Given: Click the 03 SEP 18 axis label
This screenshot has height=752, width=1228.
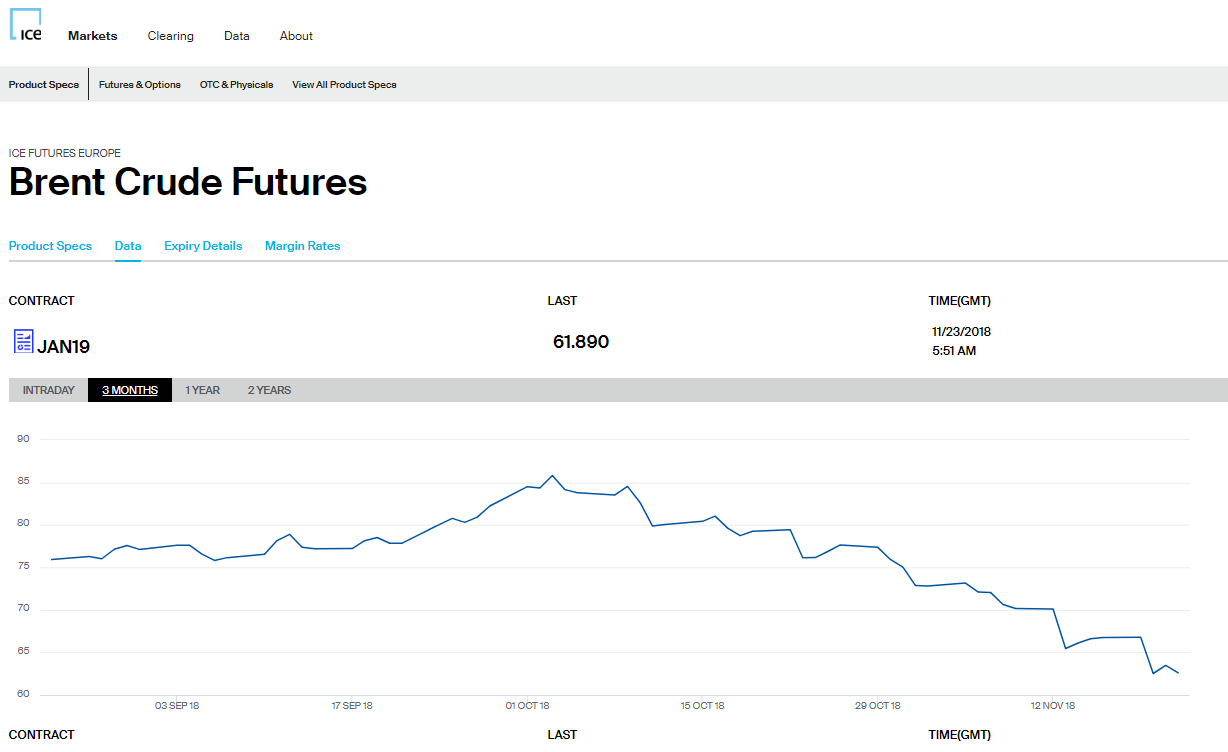Looking at the screenshot, I should click(177, 706).
